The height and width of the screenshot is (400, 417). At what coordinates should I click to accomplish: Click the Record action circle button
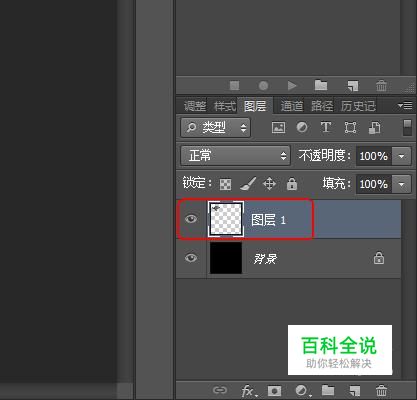(x=263, y=86)
